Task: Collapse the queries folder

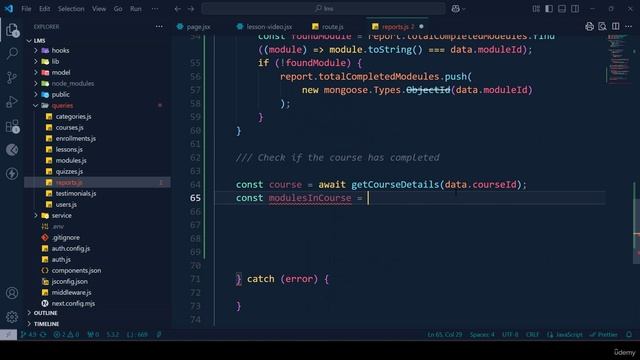Action: pyautogui.click(x=62, y=106)
